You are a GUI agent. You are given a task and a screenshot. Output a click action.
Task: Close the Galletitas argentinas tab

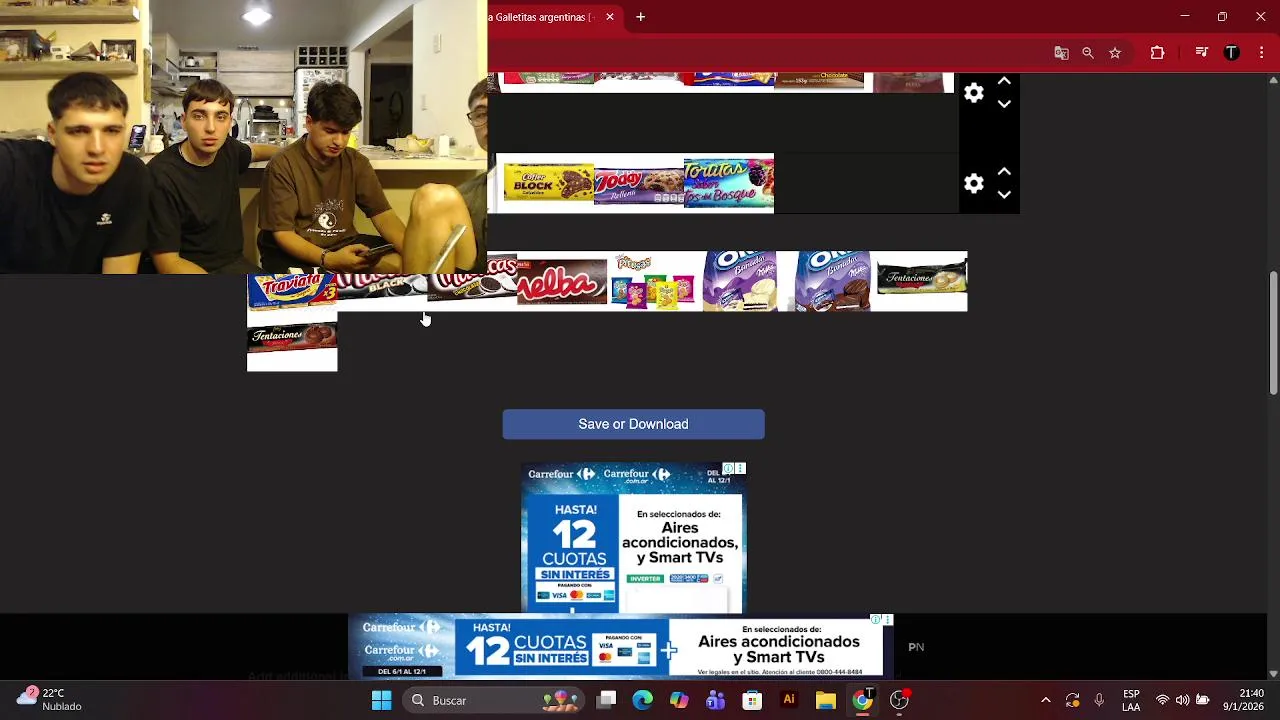coord(610,17)
